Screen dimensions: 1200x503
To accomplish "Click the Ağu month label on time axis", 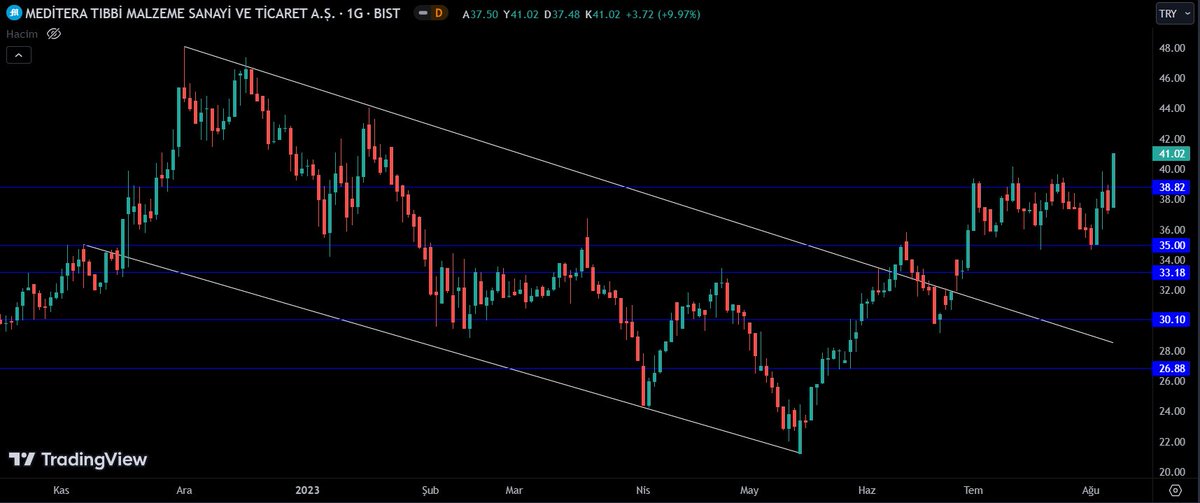I will [x=1091, y=491].
